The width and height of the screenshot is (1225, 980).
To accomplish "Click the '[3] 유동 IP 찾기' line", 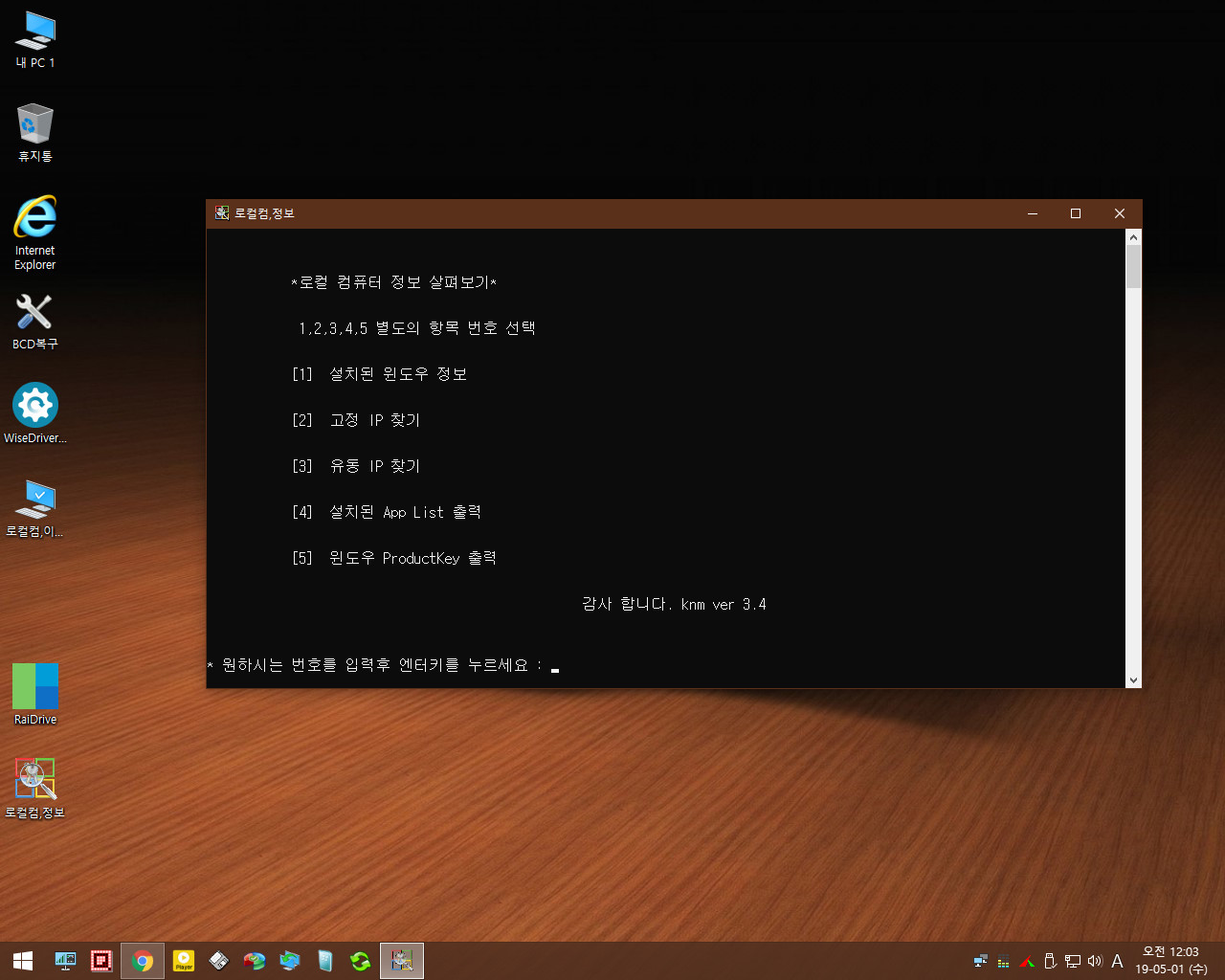I will (x=356, y=466).
